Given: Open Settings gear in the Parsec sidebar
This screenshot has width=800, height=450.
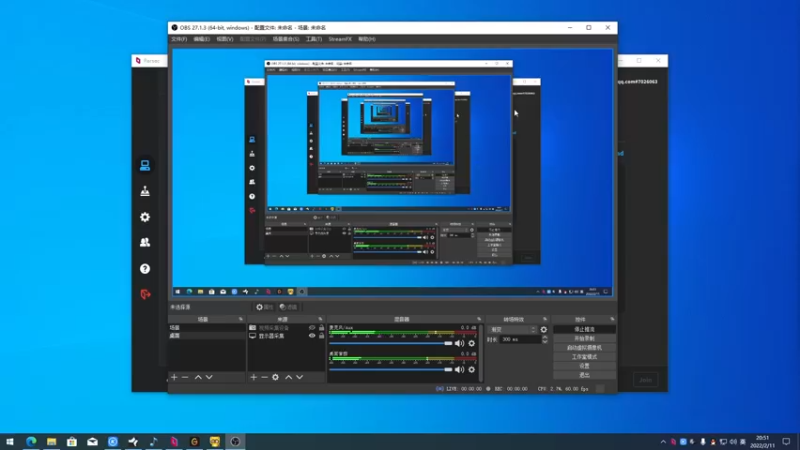Looking at the screenshot, I should pyautogui.click(x=145, y=217).
